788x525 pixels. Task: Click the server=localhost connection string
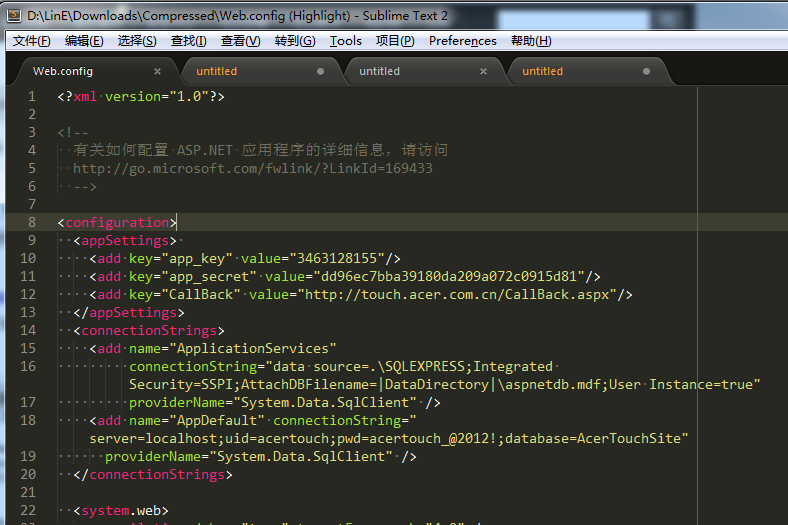point(388,439)
